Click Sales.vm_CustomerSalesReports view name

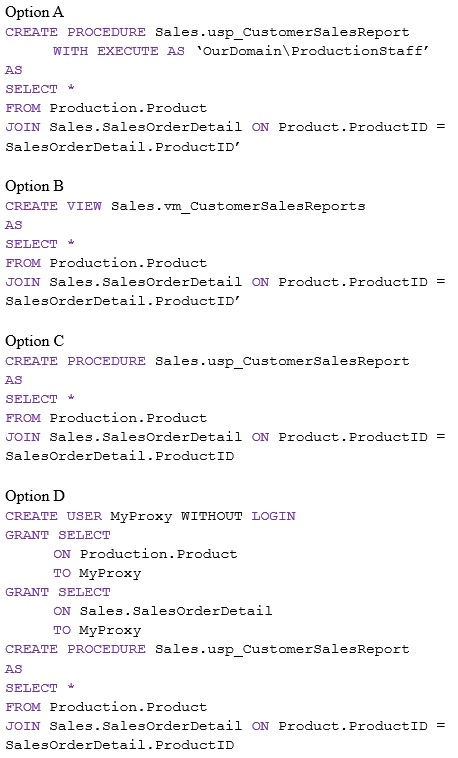click(x=238, y=206)
